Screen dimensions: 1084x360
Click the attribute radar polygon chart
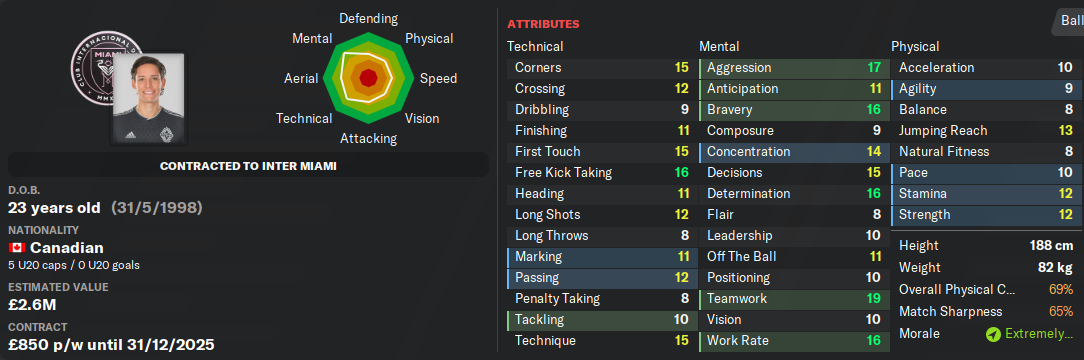[368, 78]
